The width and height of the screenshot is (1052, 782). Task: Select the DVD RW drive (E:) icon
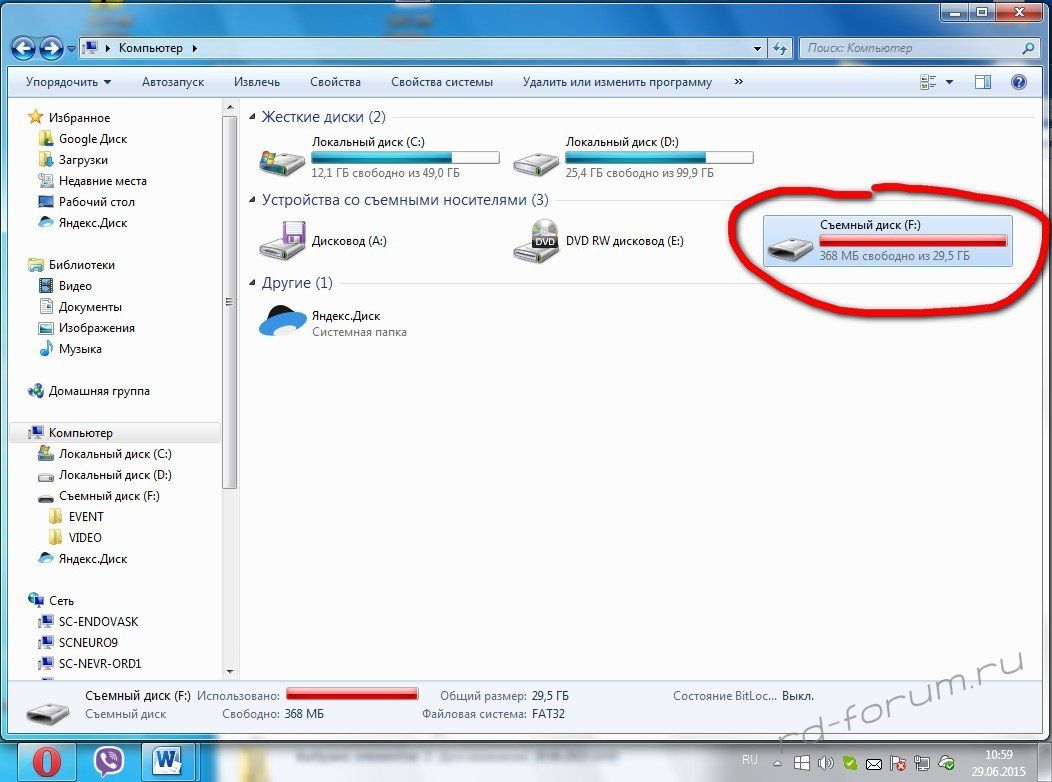click(536, 241)
